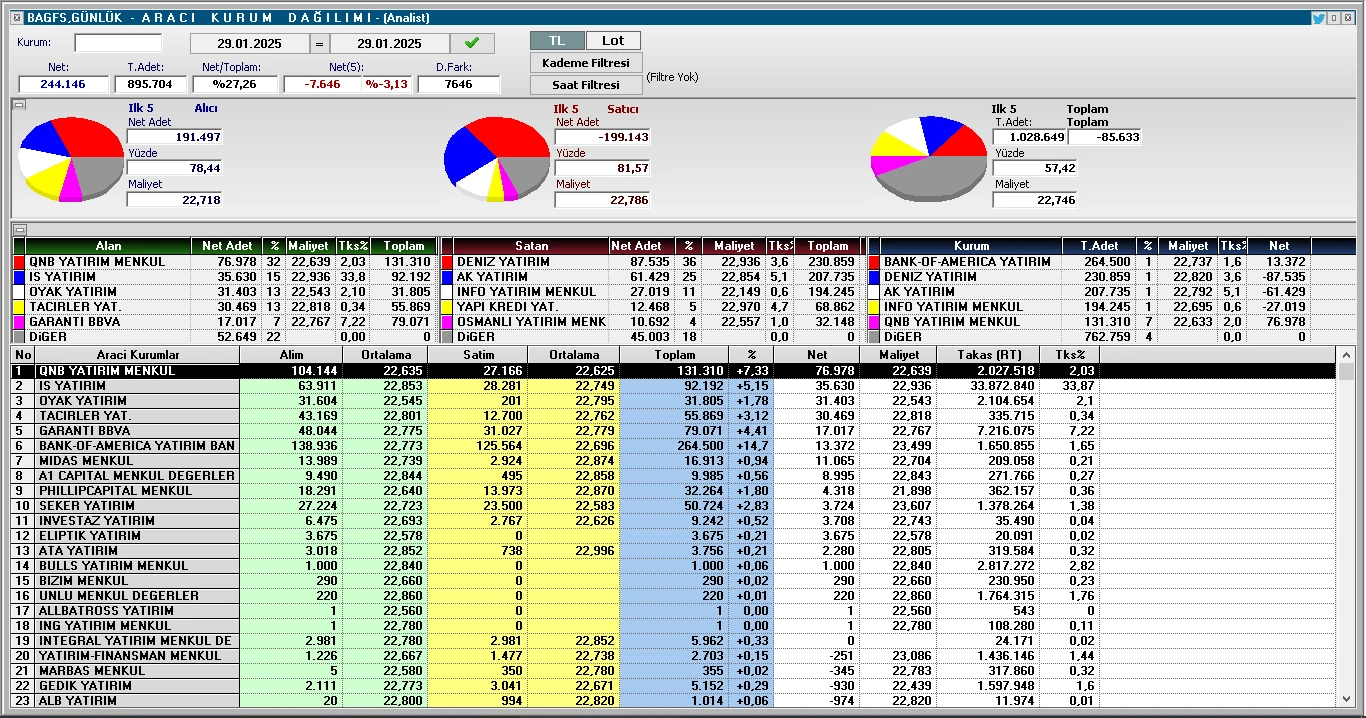
Task: Click the blue swatch beside IS YATIRIM in Alan
Action: click(19, 277)
